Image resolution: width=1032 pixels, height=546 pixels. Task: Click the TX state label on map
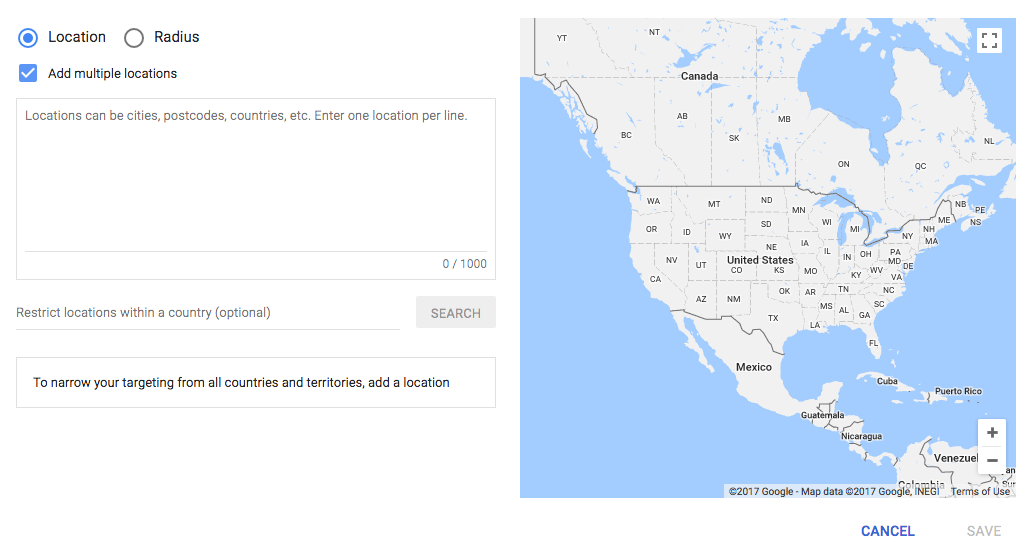click(773, 318)
